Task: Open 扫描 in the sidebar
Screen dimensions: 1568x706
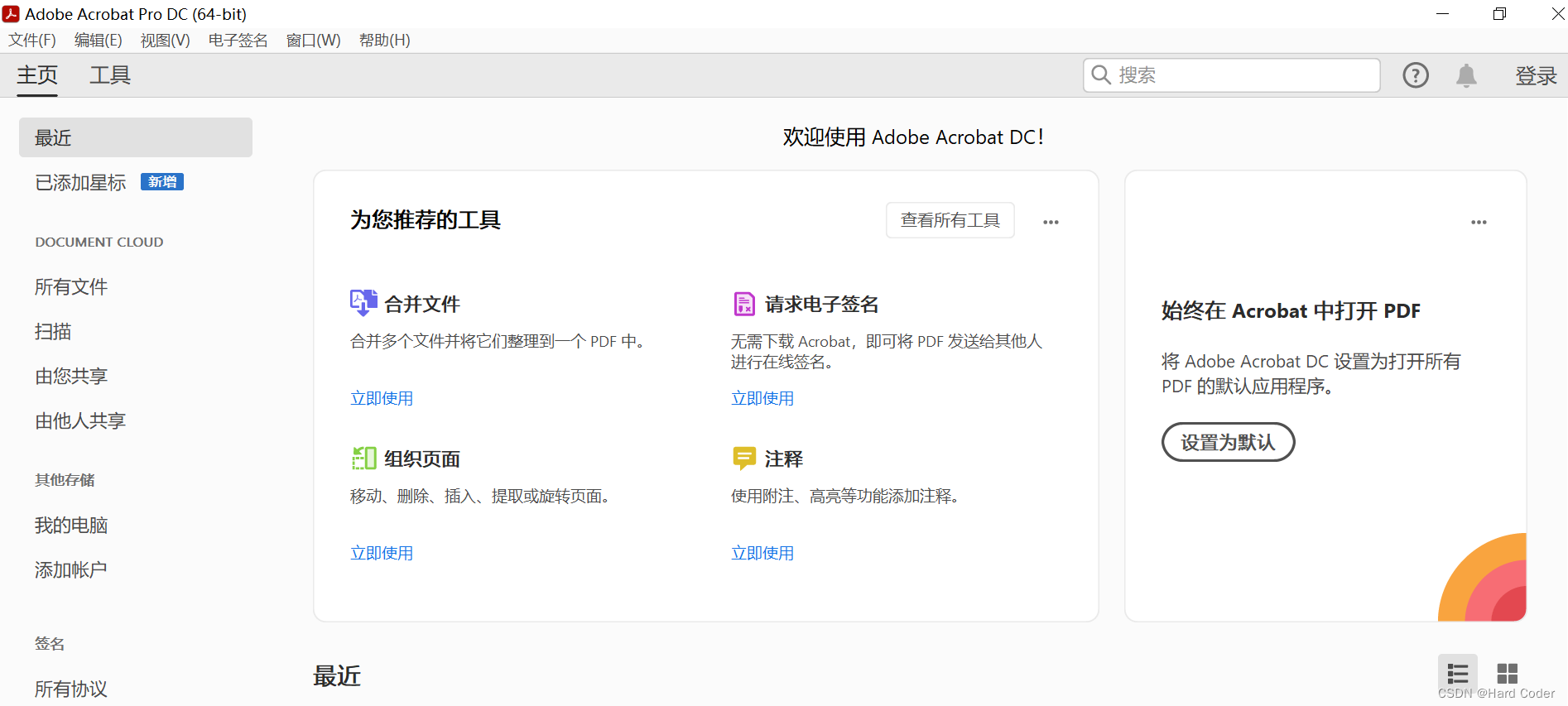Action: click(53, 332)
